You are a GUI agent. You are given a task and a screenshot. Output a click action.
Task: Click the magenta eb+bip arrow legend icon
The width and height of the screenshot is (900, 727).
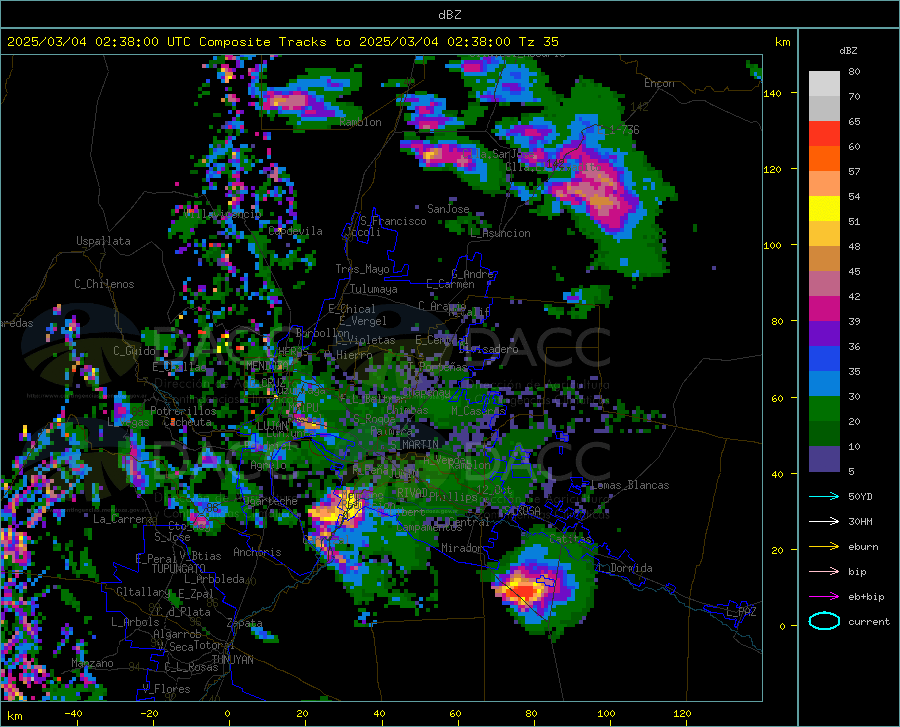coord(824,597)
